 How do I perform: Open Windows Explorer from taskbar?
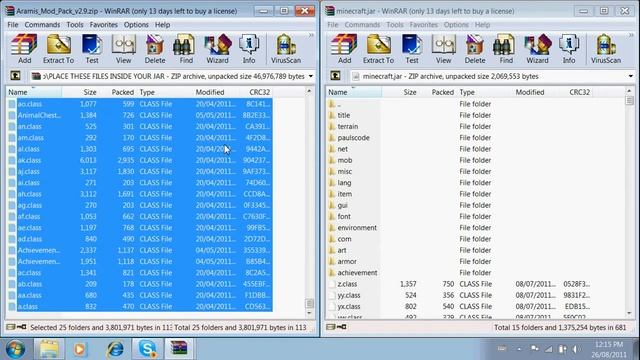click(49, 349)
